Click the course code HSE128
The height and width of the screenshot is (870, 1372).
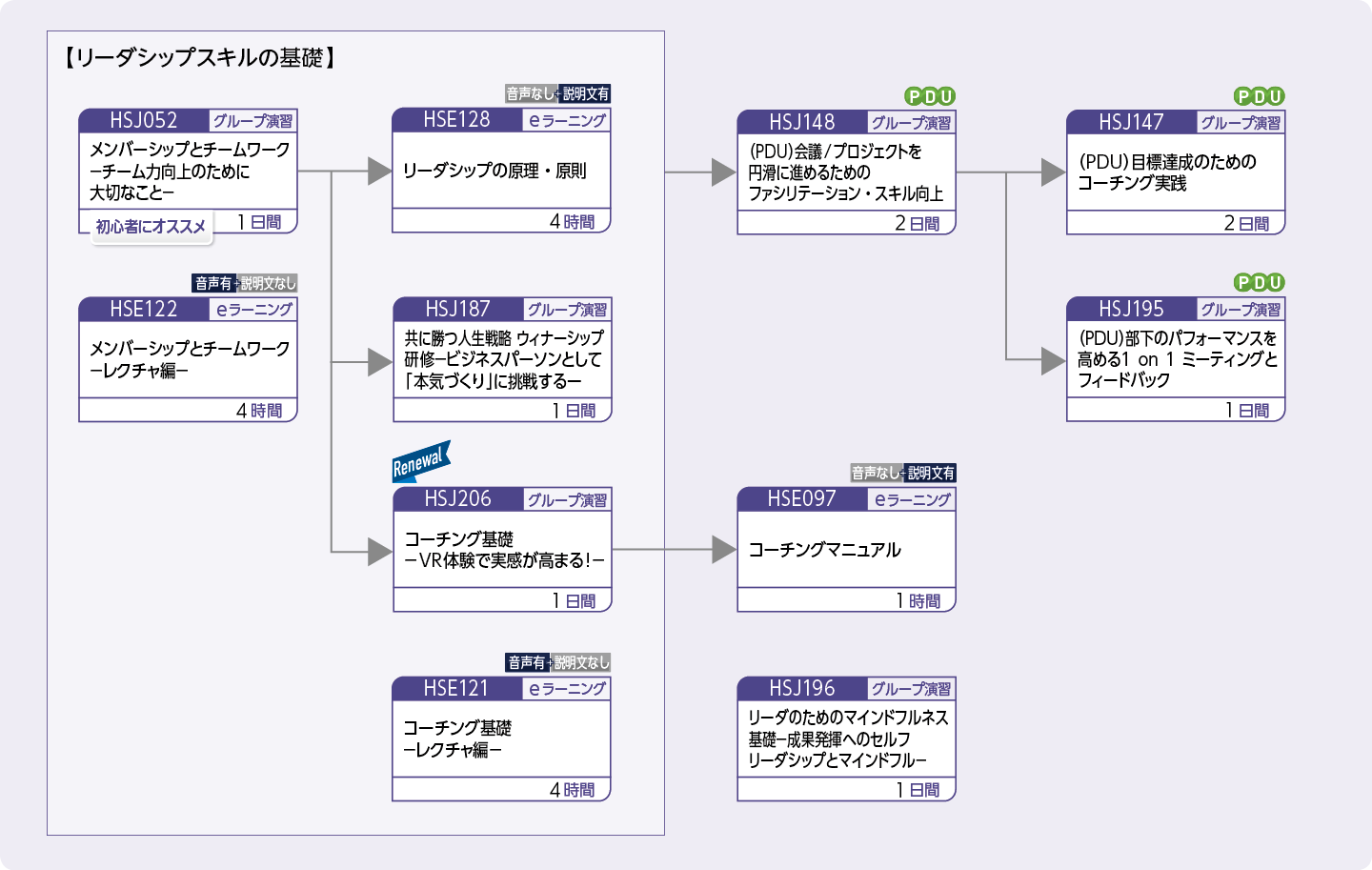(456, 119)
